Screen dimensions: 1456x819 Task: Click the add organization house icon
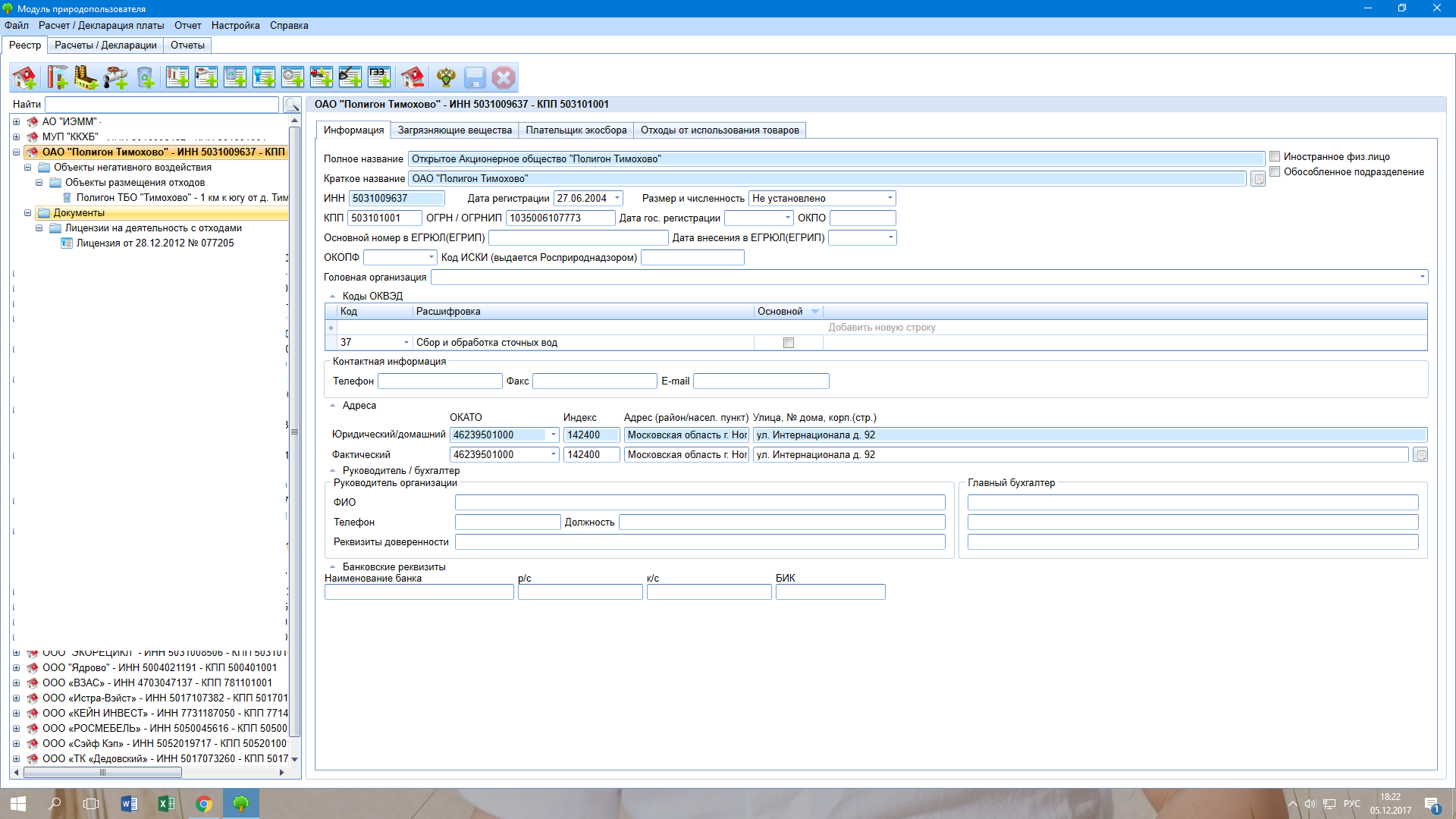click(24, 77)
